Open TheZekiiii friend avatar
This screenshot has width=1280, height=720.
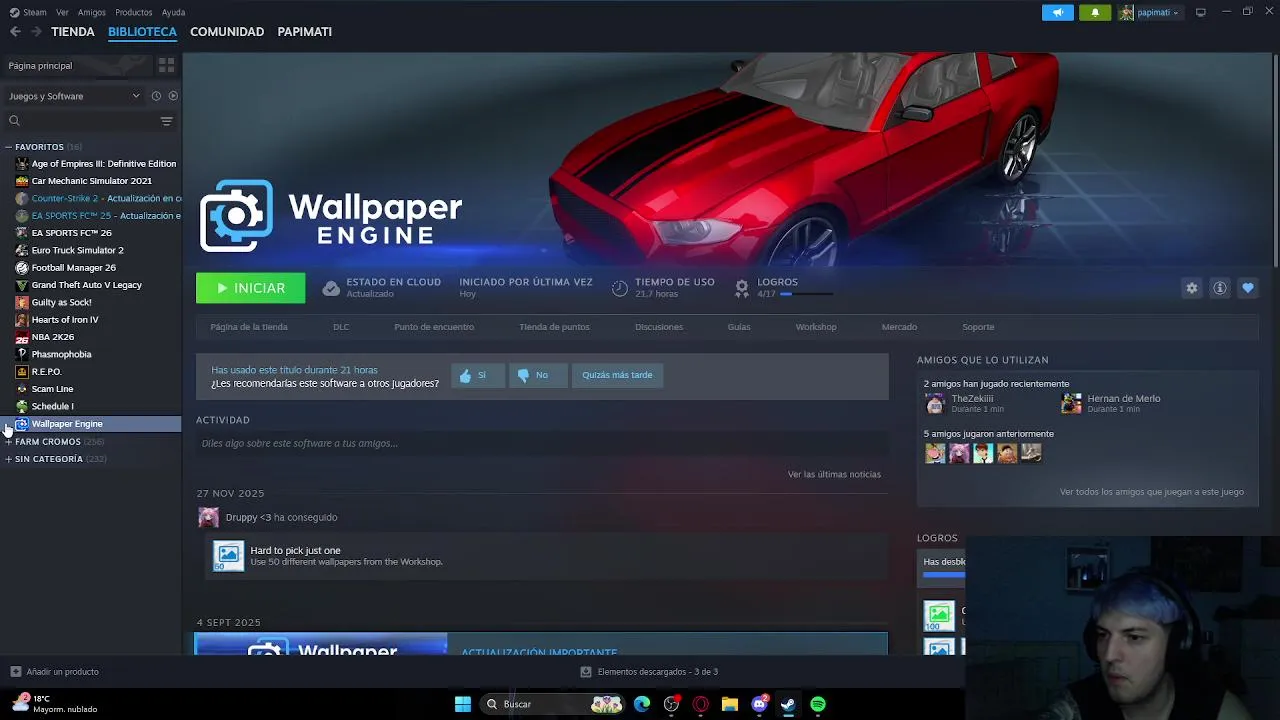[935, 404]
